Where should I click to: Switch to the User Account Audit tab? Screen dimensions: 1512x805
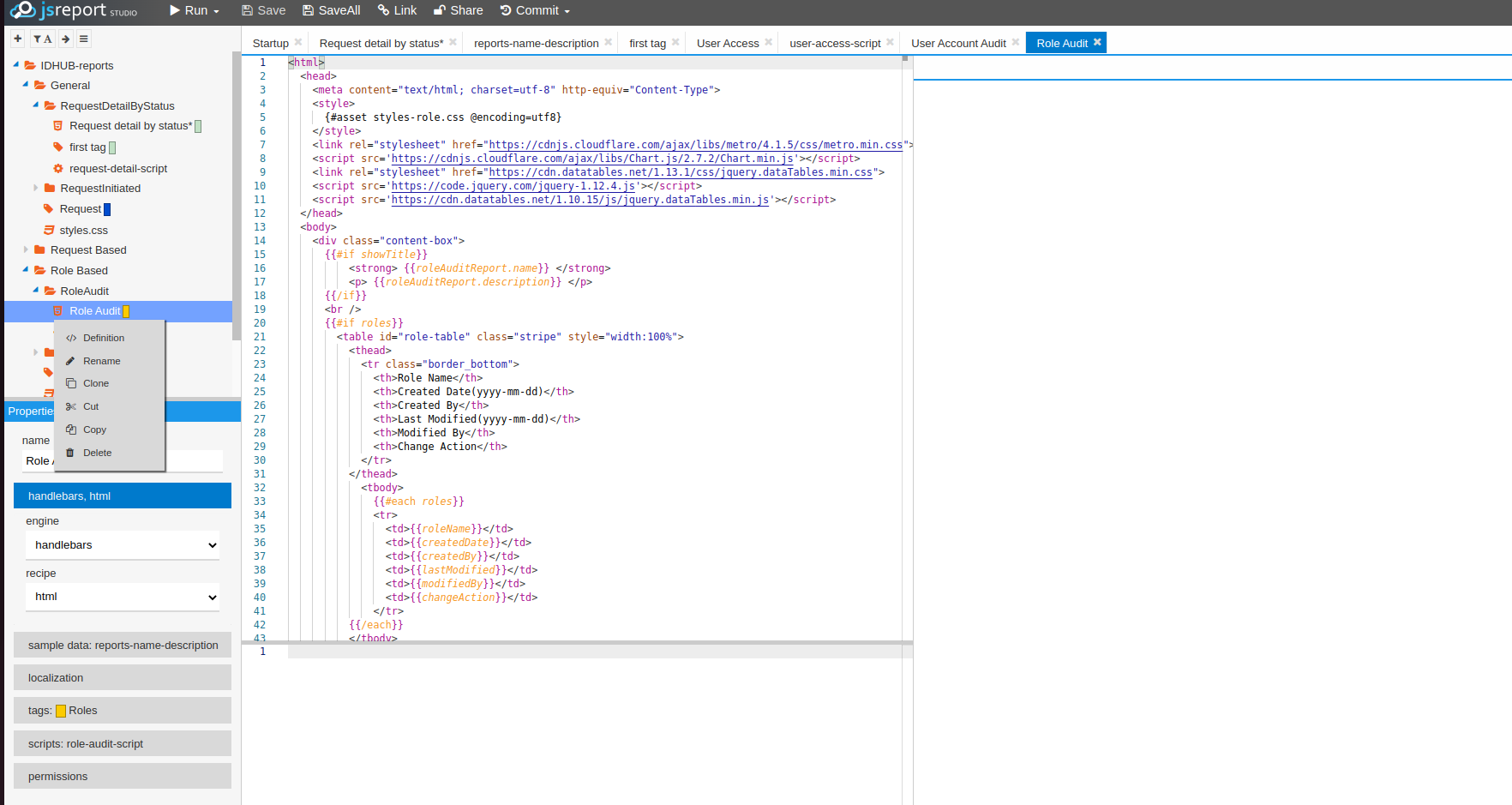tap(957, 43)
